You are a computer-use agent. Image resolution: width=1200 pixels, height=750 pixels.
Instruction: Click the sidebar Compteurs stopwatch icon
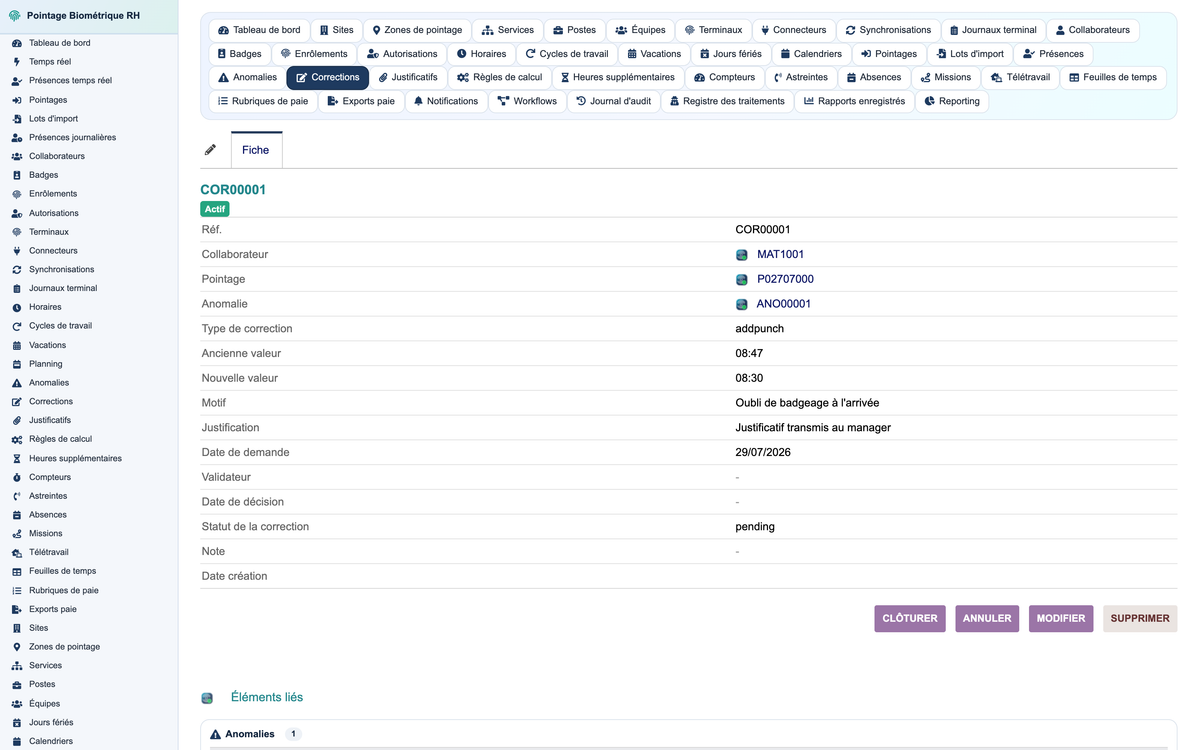coord(17,478)
